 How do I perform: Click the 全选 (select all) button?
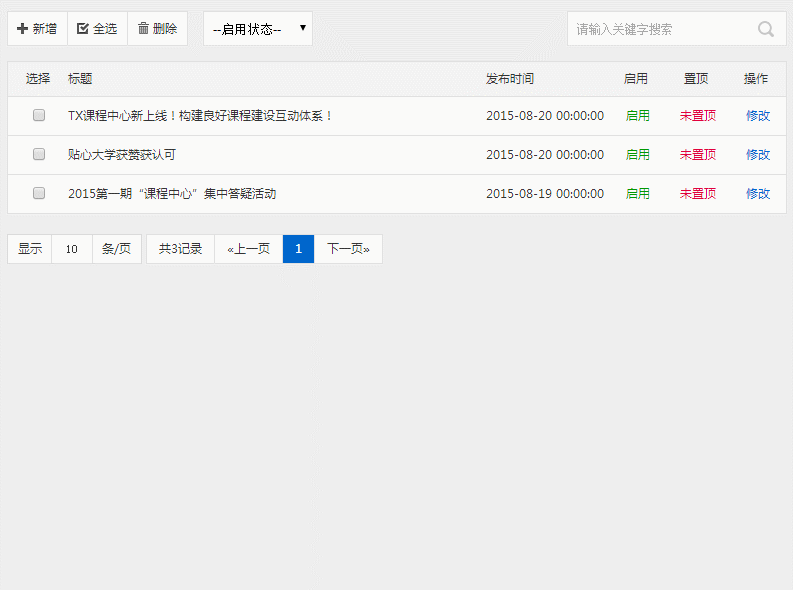pyautogui.click(x=97, y=29)
